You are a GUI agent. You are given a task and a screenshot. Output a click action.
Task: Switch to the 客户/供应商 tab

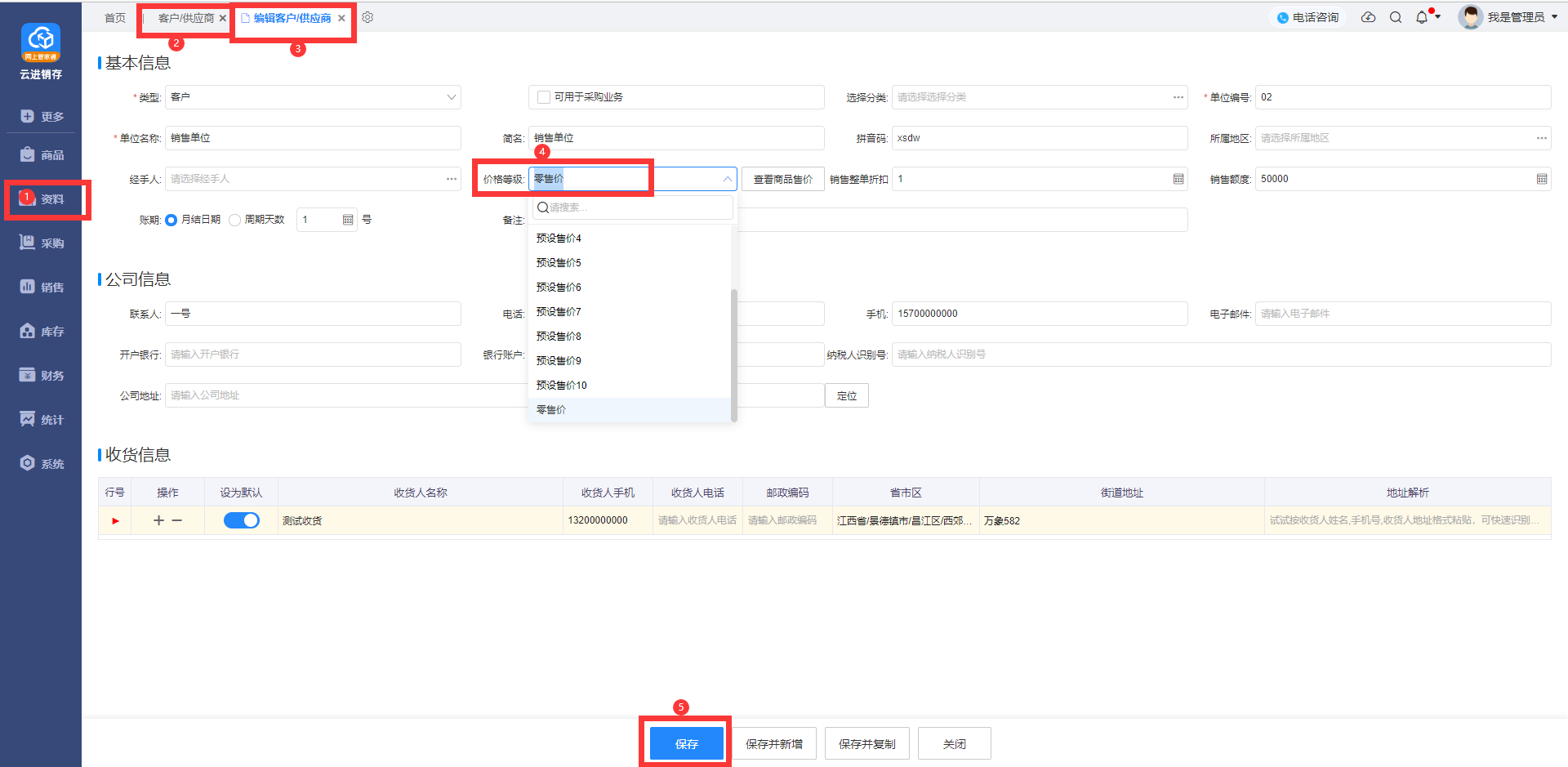[185, 18]
